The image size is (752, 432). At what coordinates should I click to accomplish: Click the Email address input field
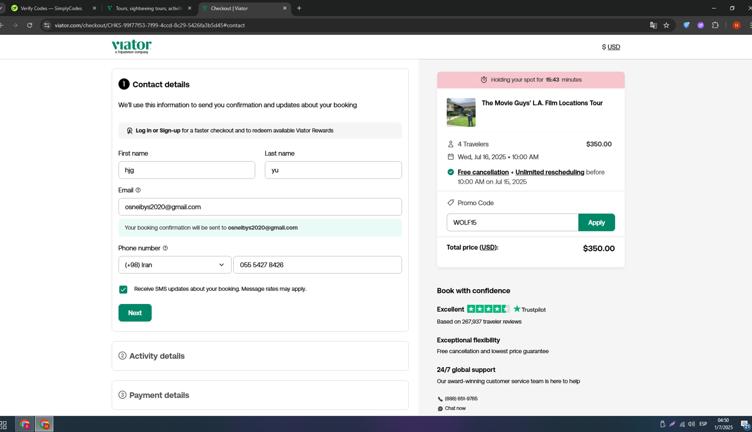point(260,207)
